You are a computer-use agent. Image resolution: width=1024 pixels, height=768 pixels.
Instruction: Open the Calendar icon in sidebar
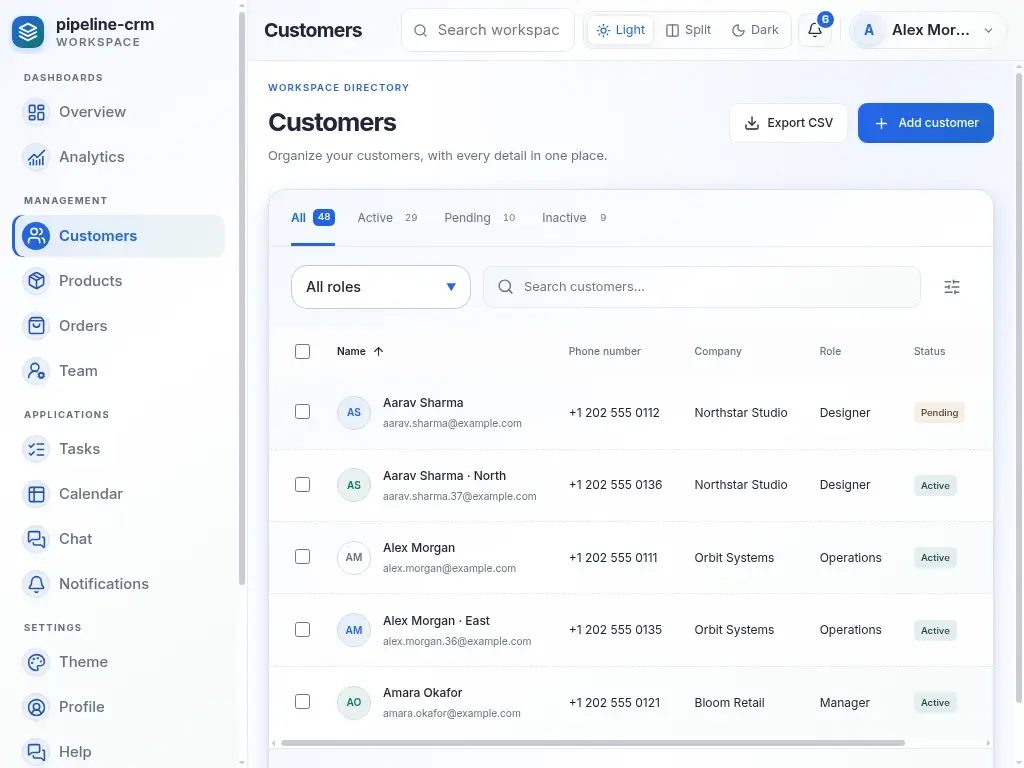pos(37,494)
